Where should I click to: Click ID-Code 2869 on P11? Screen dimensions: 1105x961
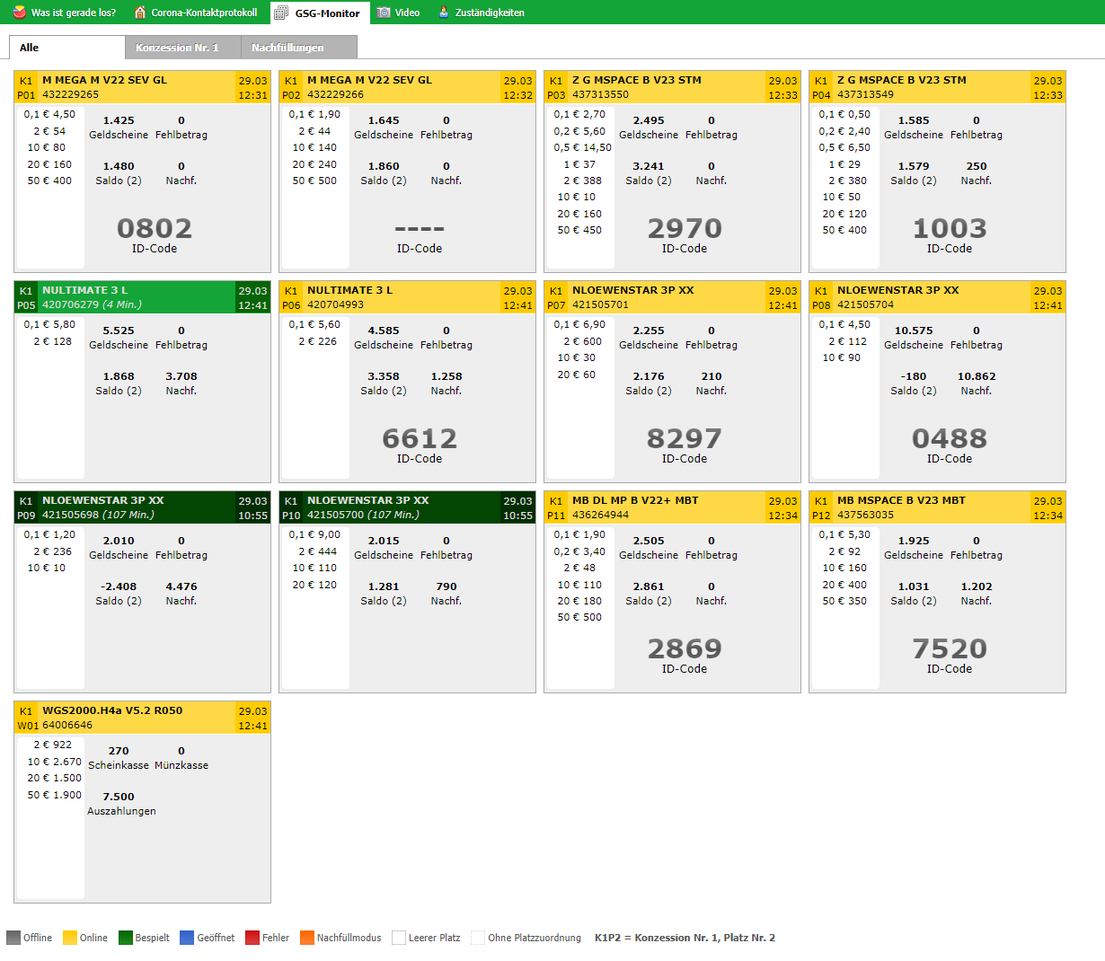[x=684, y=648]
